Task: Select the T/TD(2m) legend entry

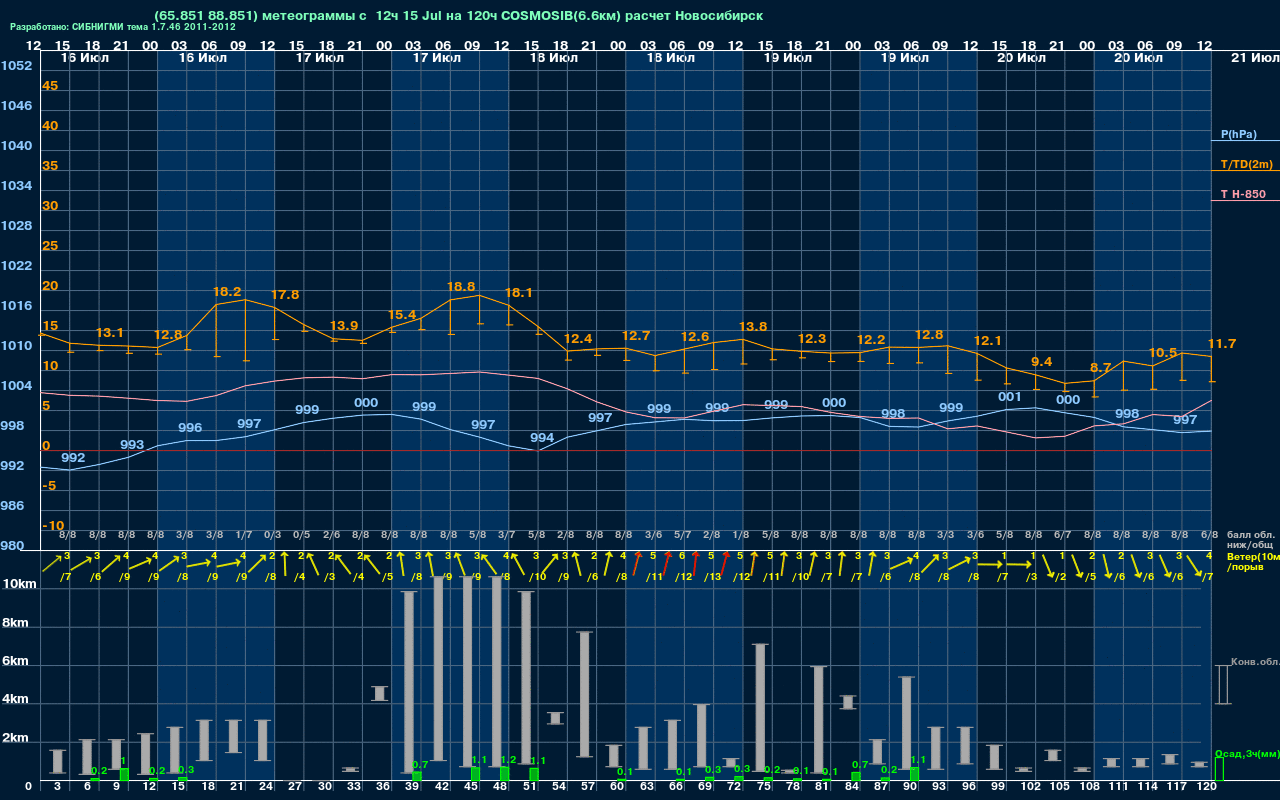Action: coord(1246,164)
